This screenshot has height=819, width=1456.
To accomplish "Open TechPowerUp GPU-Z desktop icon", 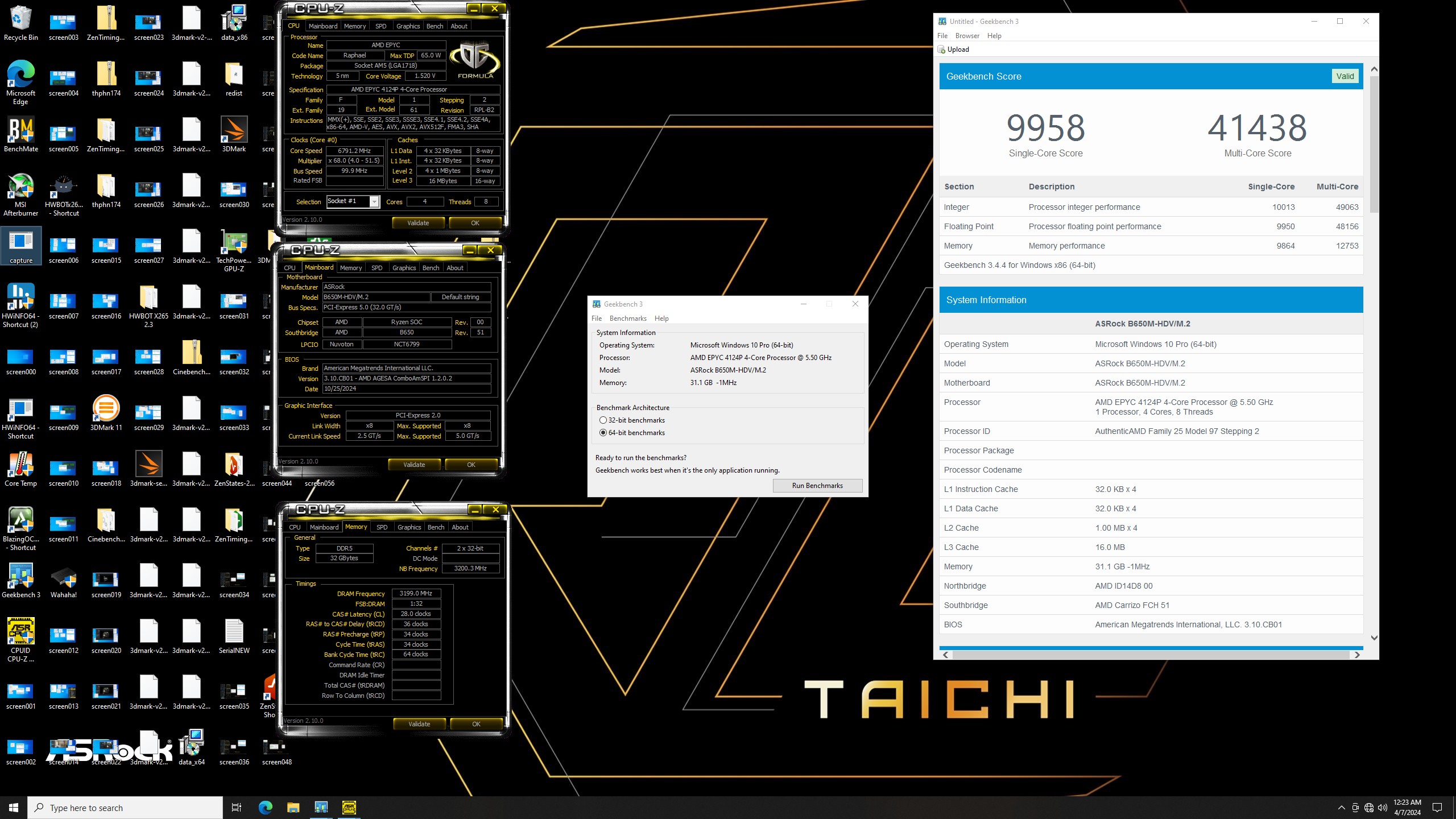I will pos(234,250).
